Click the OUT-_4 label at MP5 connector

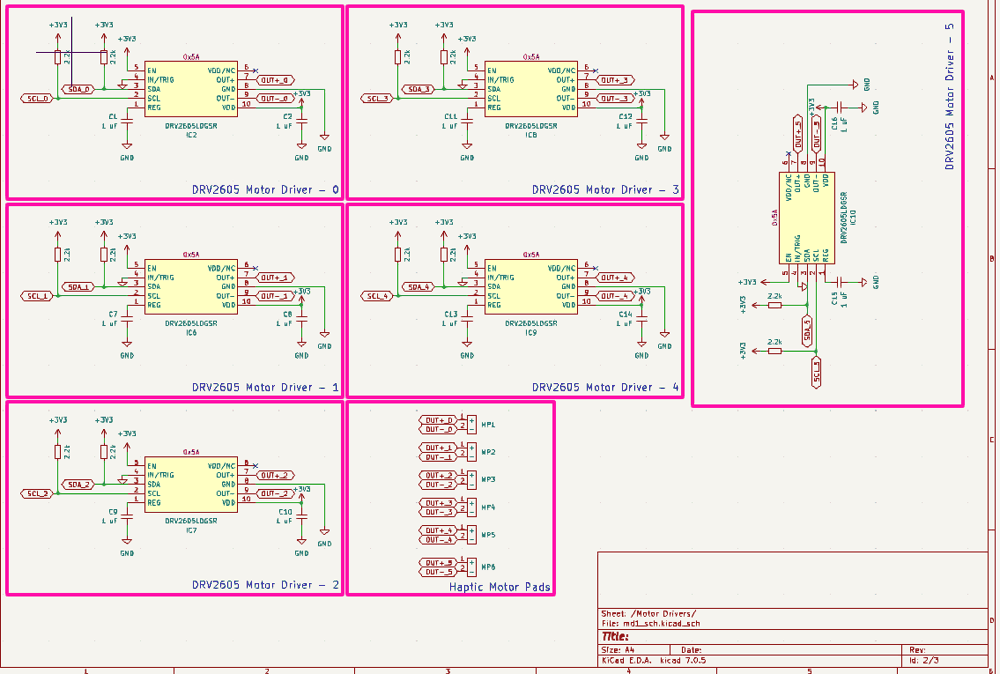click(439, 539)
